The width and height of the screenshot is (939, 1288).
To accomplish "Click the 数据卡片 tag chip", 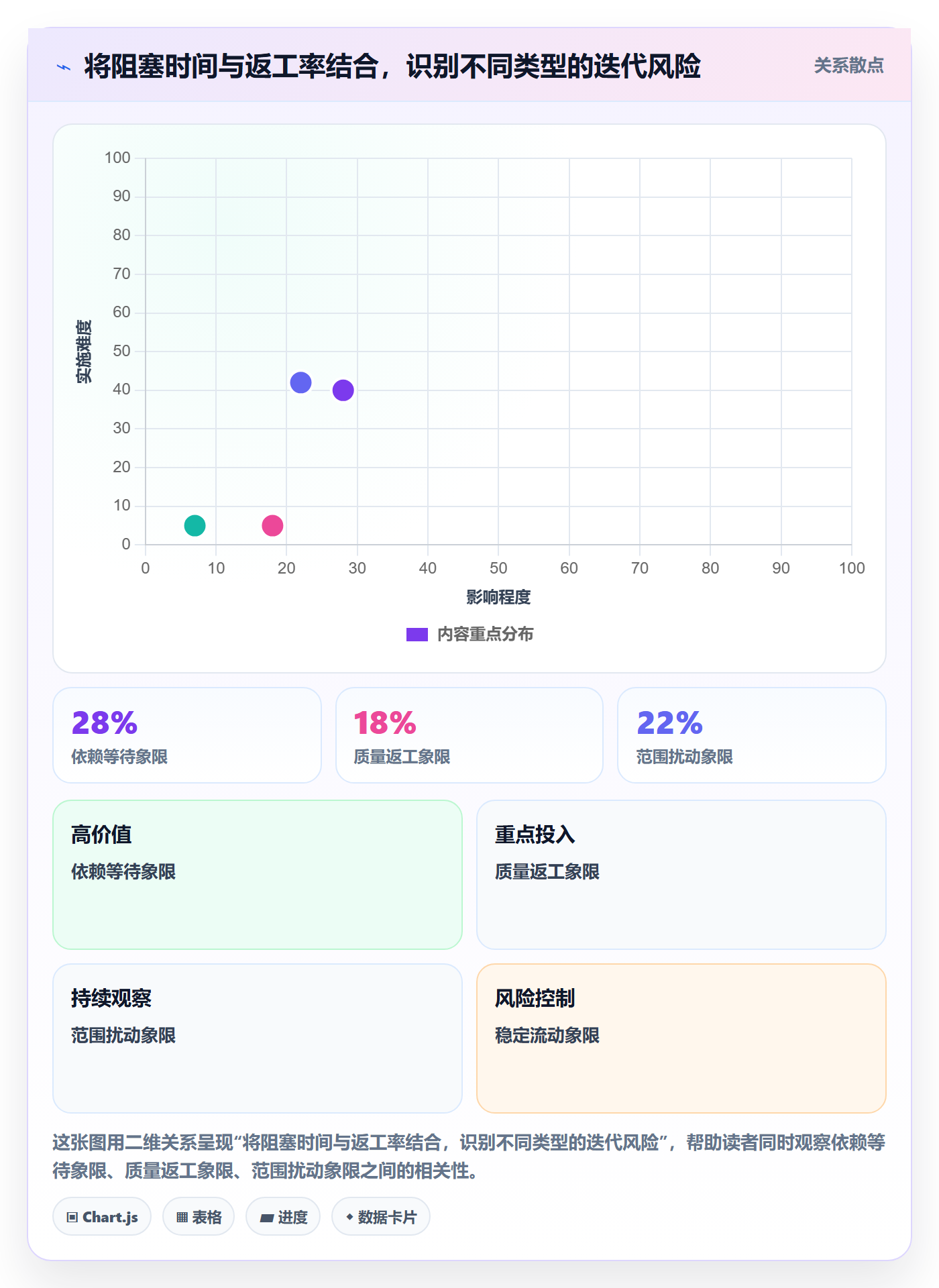I will coord(381,1217).
